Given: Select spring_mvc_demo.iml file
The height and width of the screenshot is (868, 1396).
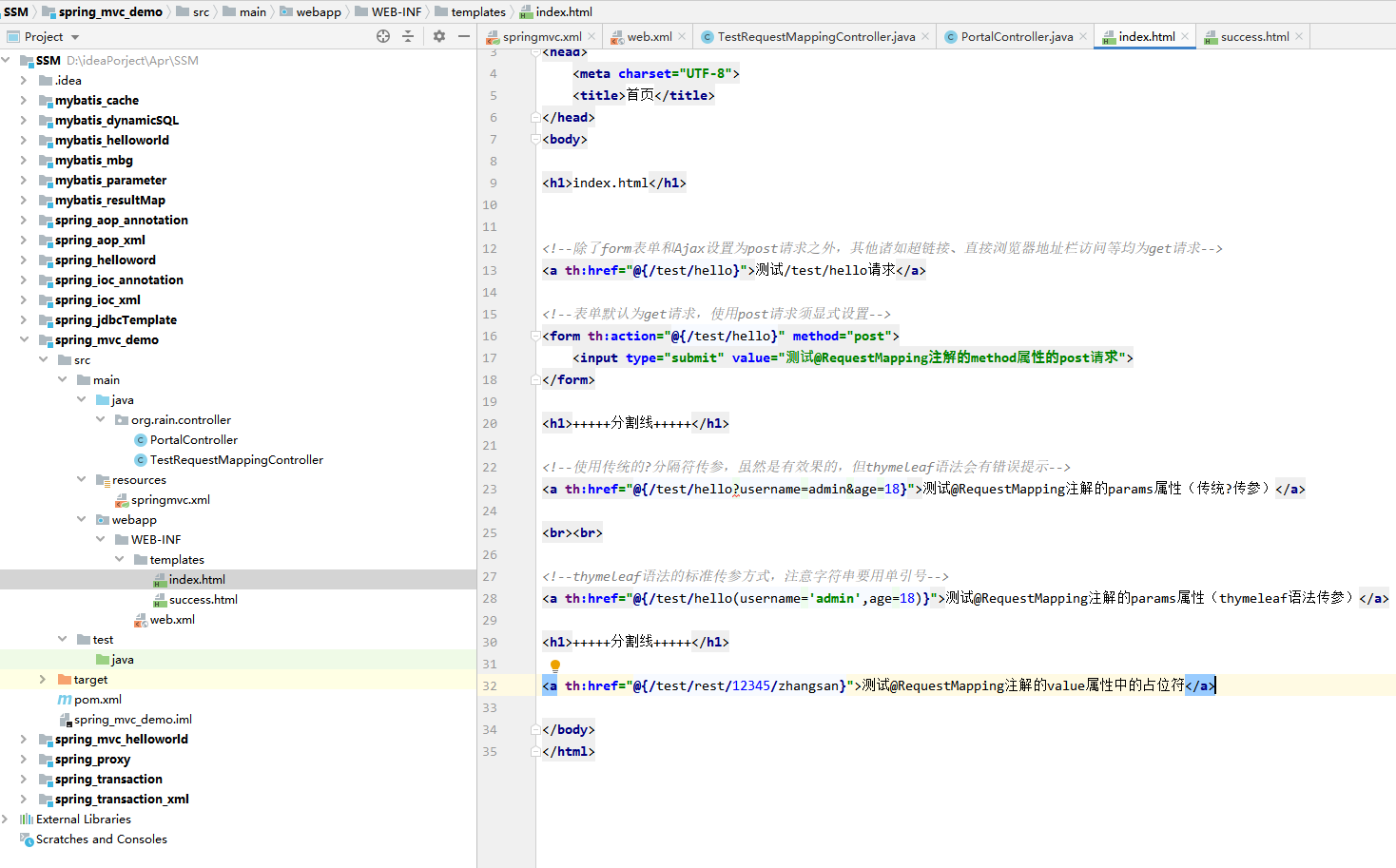Looking at the screenshot, I should (133, 719).
